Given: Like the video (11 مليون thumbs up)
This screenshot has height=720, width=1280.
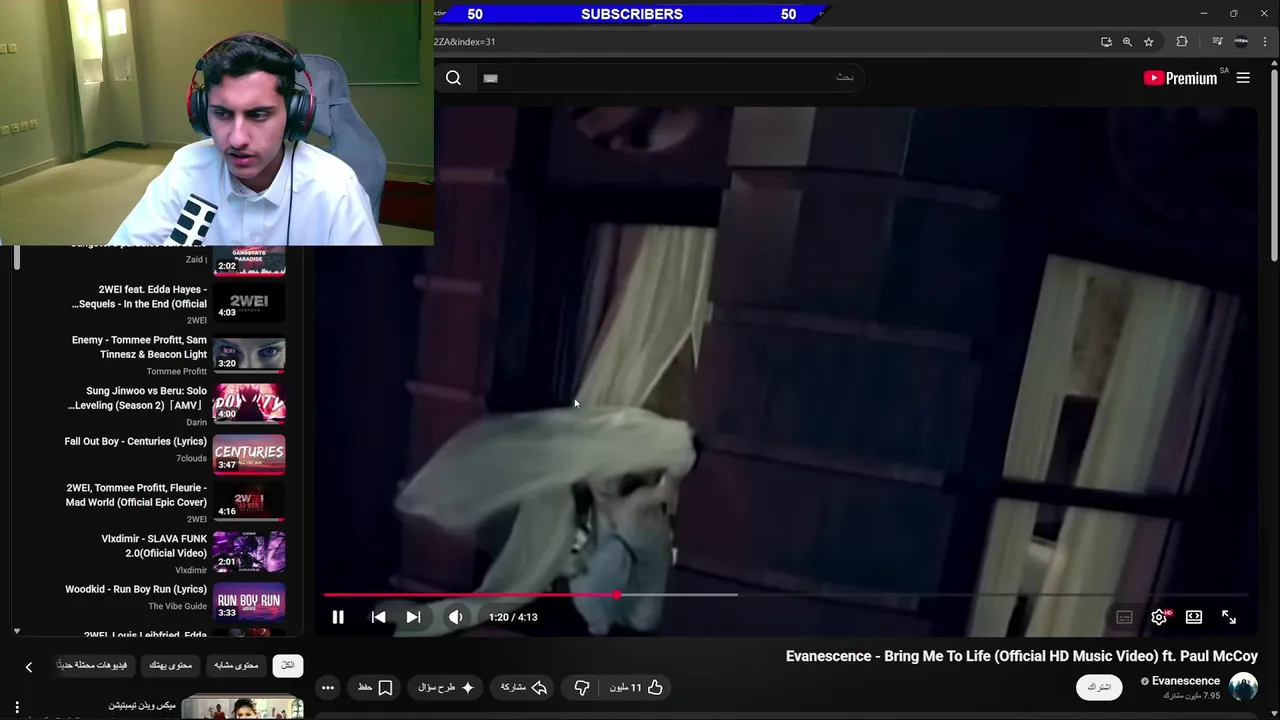Looking at the screenshot, I should (636, 687).
